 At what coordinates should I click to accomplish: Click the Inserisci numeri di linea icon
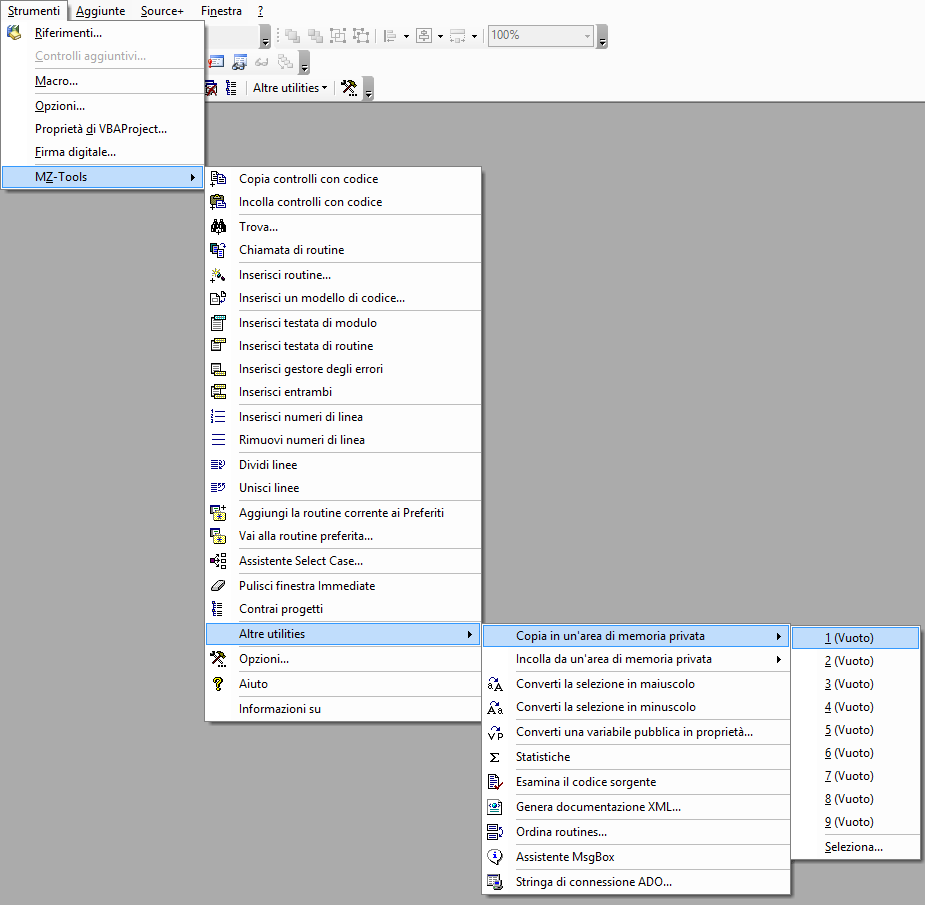(x=218, y=417)
